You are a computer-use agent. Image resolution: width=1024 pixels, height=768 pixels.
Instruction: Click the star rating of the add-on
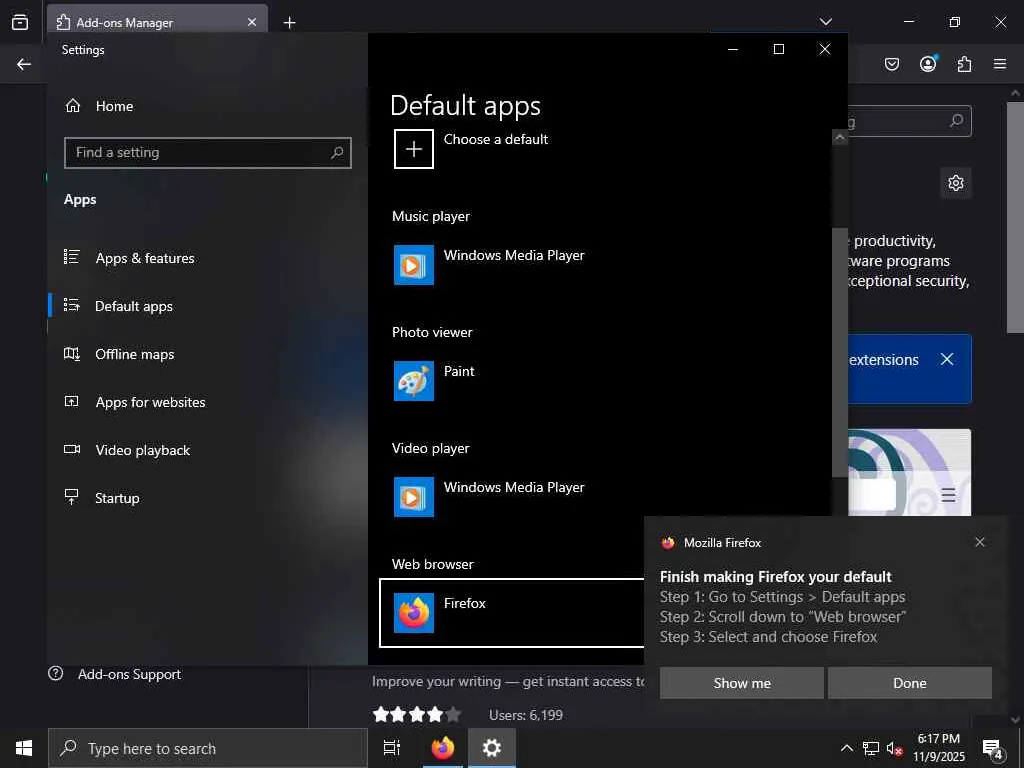click(x=417, y=714)
